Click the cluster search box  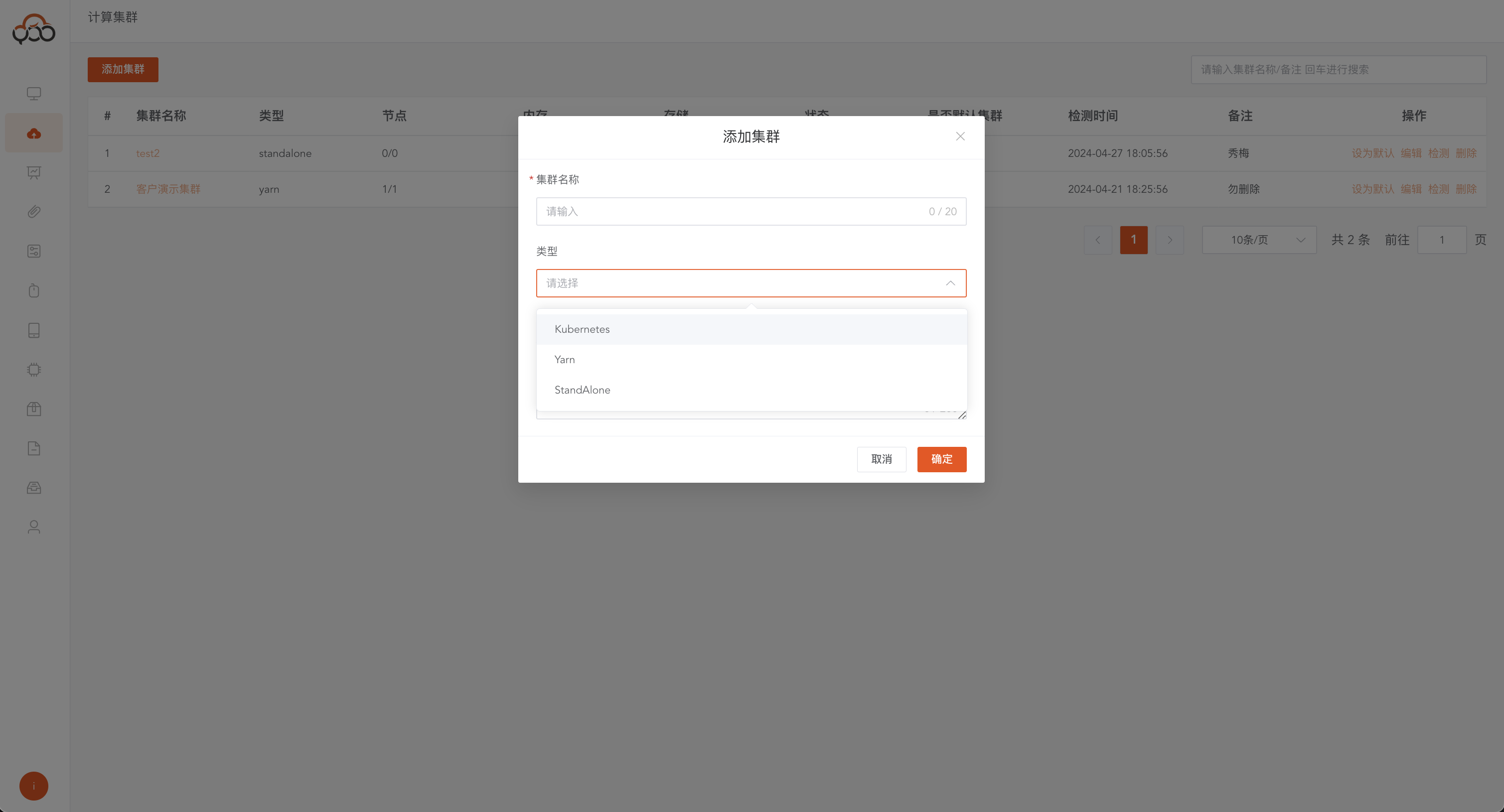click(1338, 69)
